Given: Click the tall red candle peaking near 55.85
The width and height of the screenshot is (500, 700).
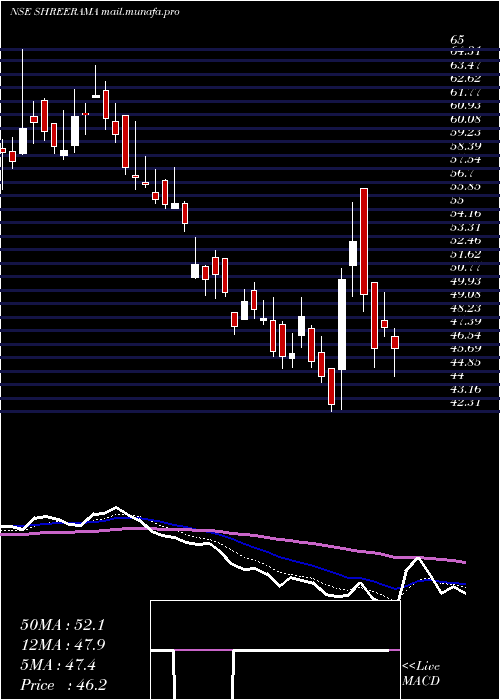Looking at the screenshot, I should (x=364, y=242).
